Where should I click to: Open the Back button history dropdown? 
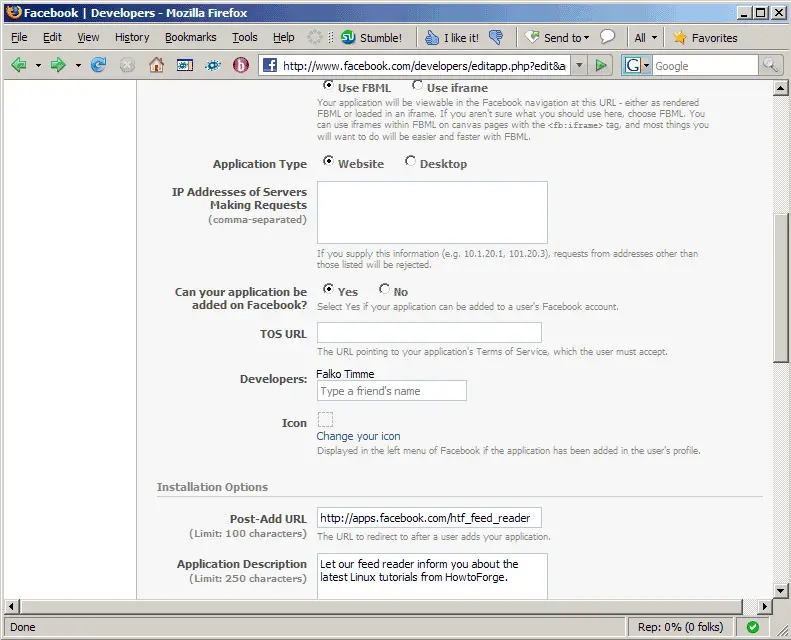click(x=38, y=65)
